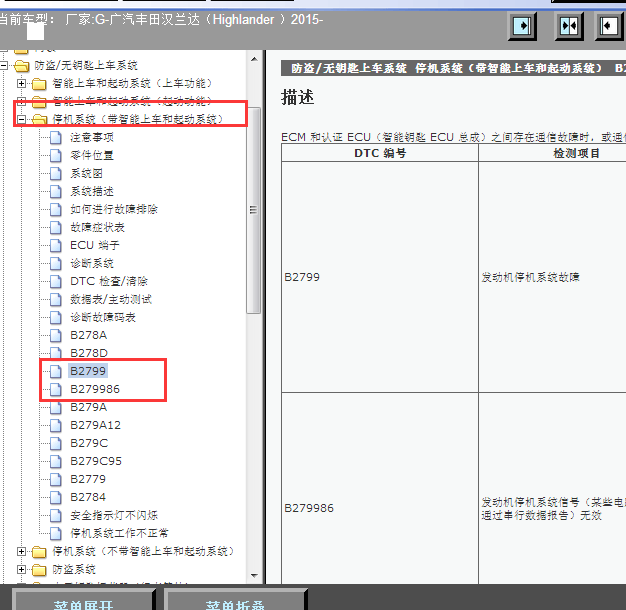Expand 智能上车和起动系统（起动功能） folder
626x610 pixels.
click(x=22, y=101)
